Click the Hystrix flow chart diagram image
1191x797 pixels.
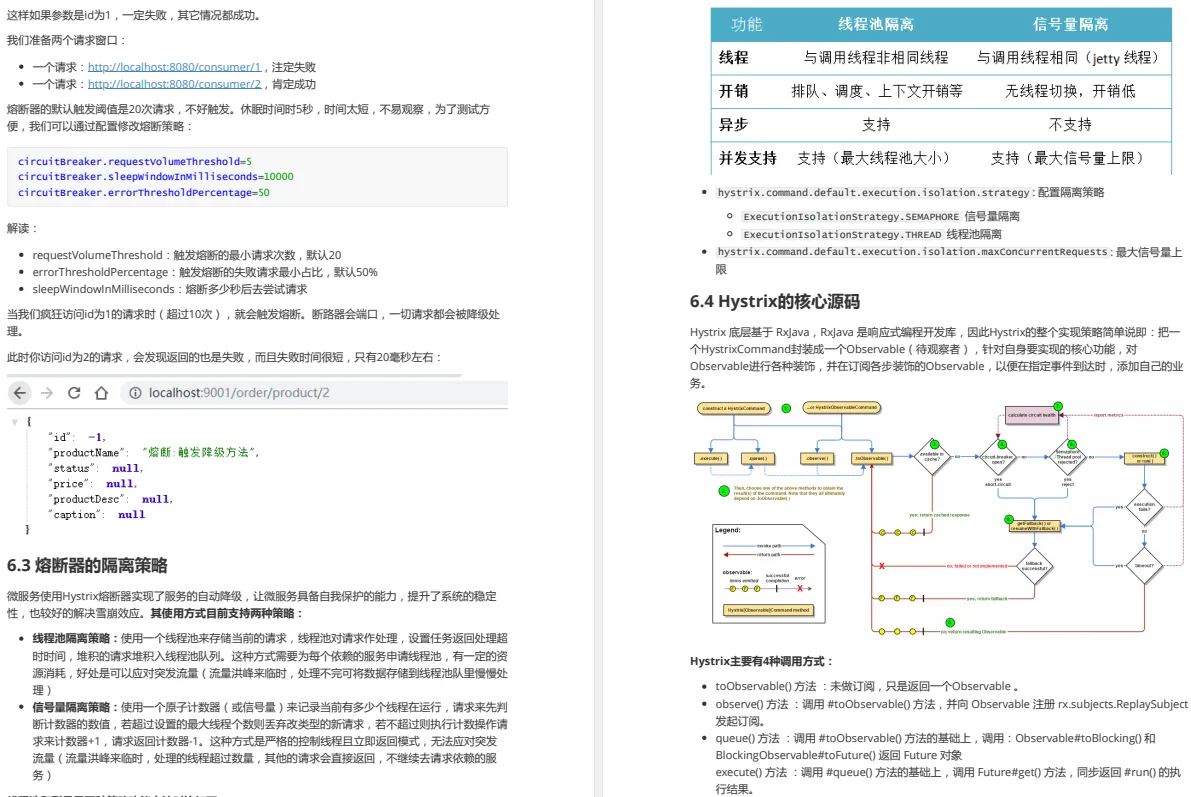pos(939,518)
